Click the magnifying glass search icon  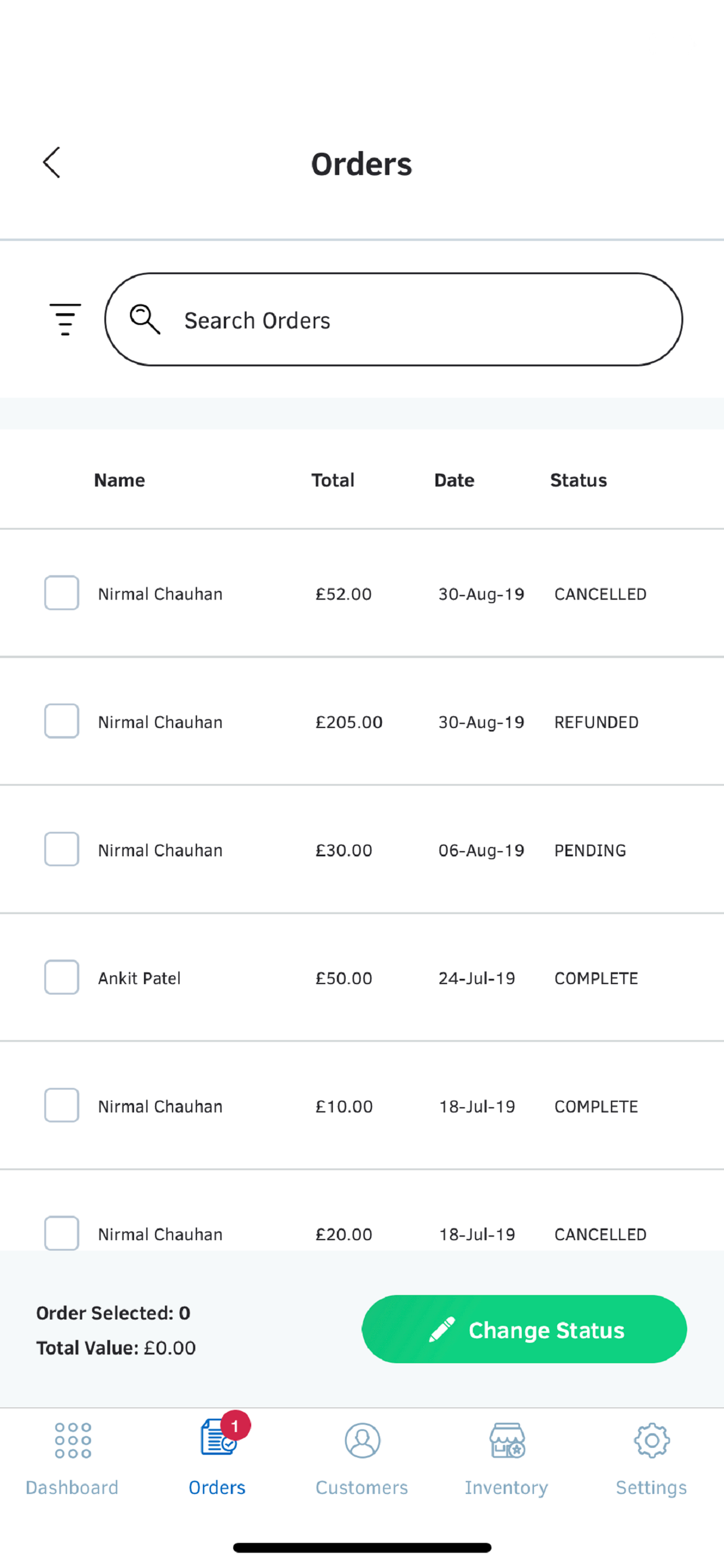coord(145,319)
